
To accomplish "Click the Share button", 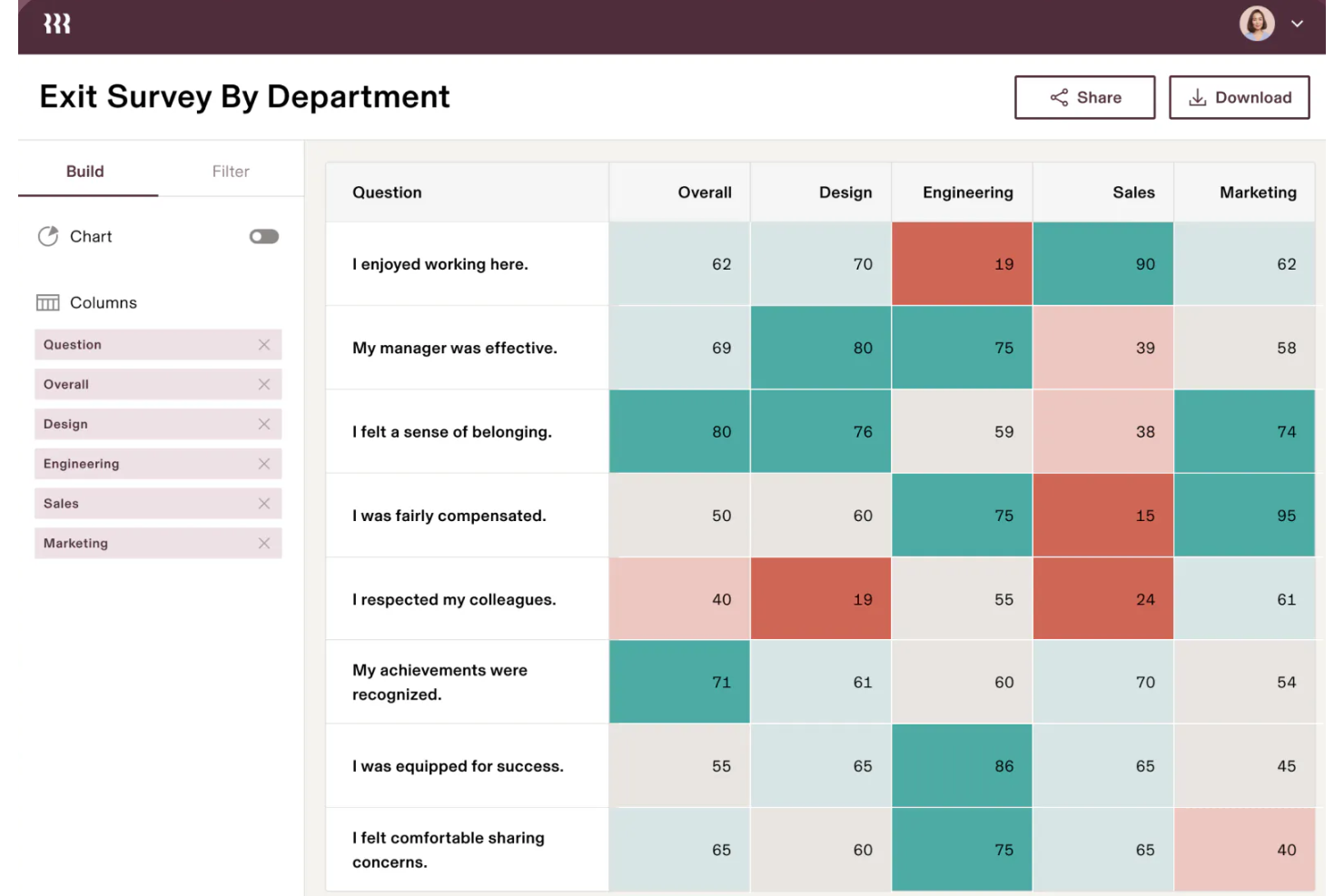I will click(x=1084, y=97).
